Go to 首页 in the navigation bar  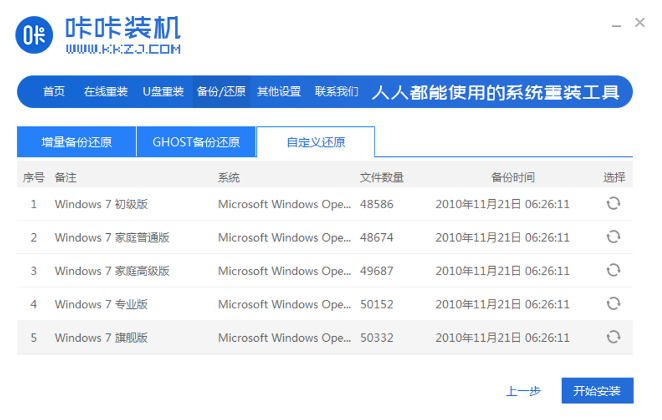pos(54,92)
